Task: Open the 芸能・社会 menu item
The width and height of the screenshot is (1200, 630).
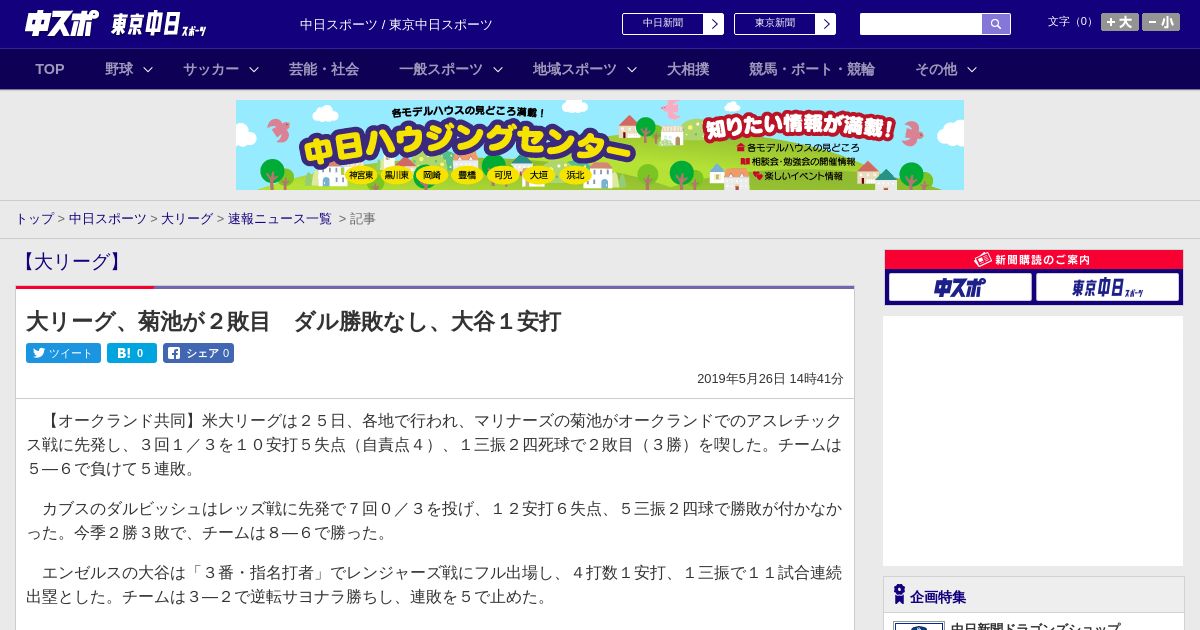Action: [x=324, y=69]
